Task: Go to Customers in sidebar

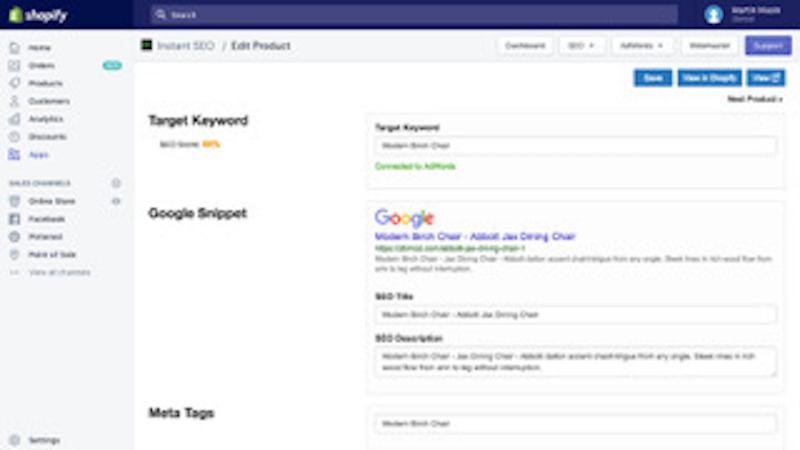Action: coord(49,101)
